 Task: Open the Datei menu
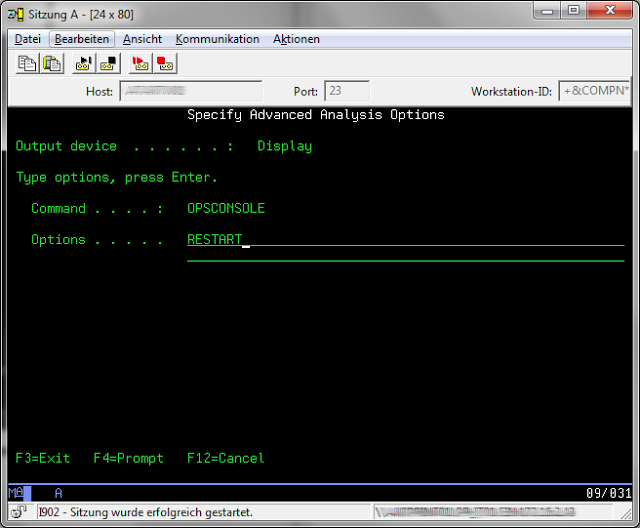coord(27,39)
